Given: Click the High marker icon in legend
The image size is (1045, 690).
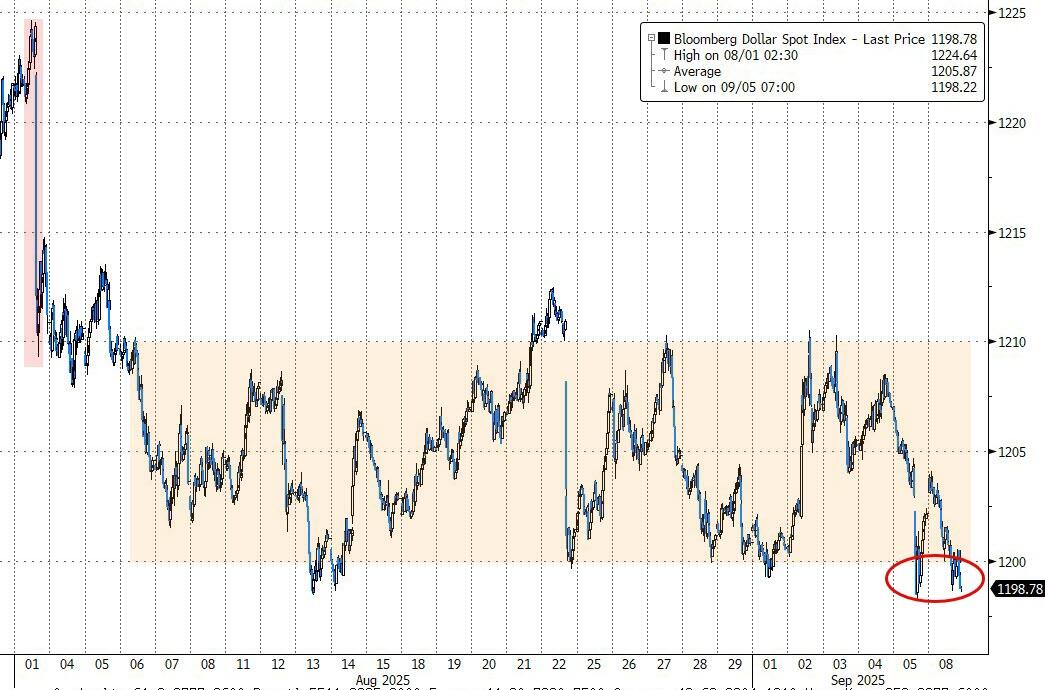Looking at the screenshot, I should 664,56.
